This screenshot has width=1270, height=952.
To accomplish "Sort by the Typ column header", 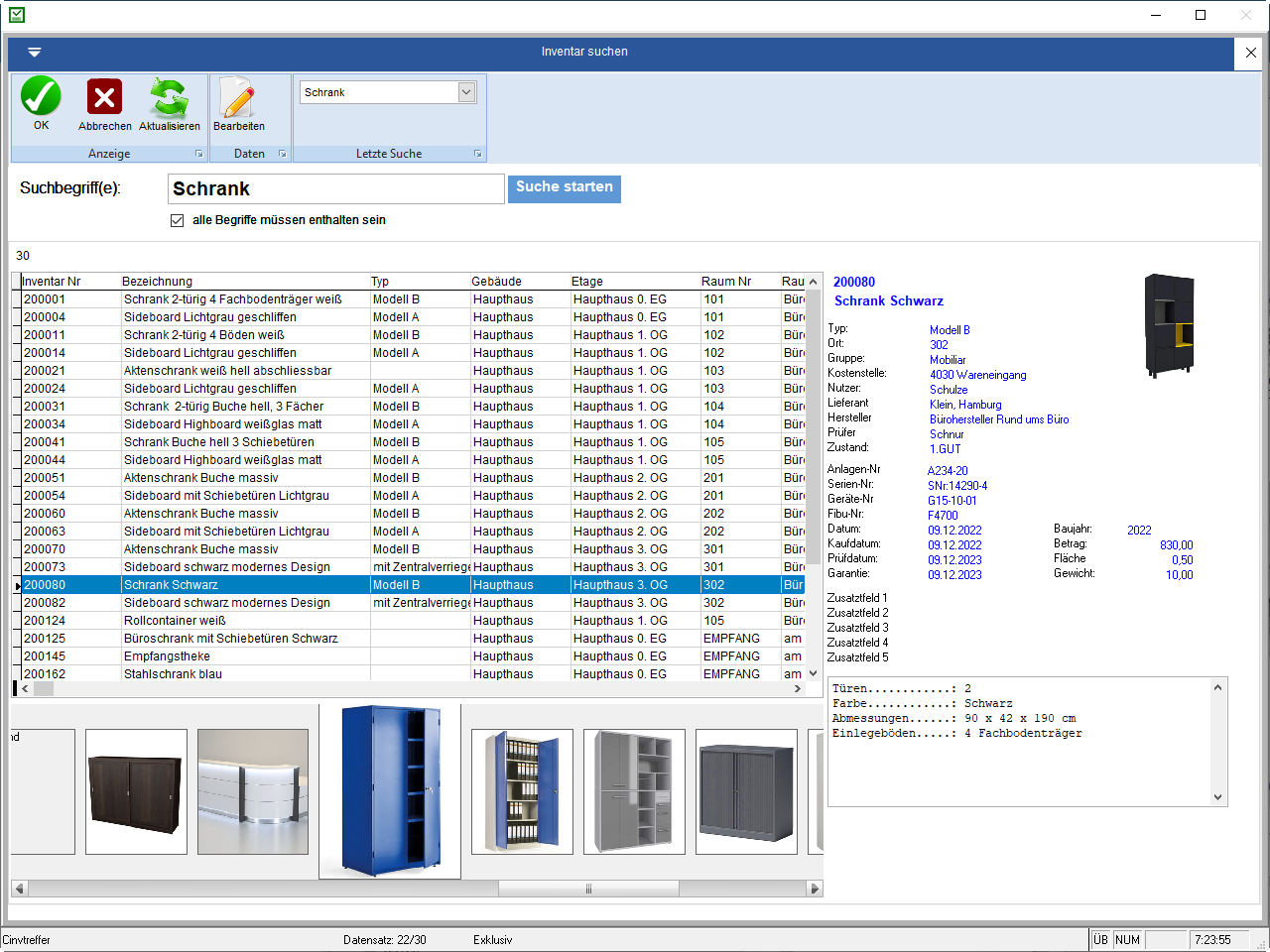I will 420,282.
